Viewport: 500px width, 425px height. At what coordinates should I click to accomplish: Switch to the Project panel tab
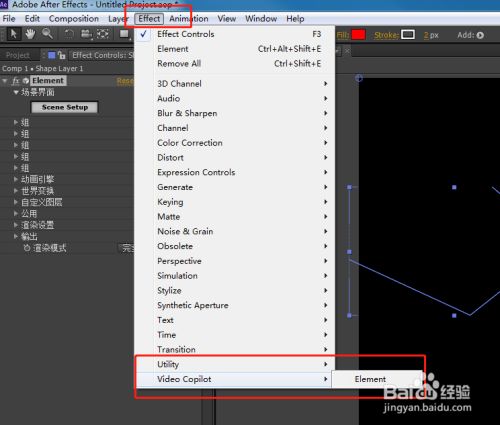click(18, 55)
